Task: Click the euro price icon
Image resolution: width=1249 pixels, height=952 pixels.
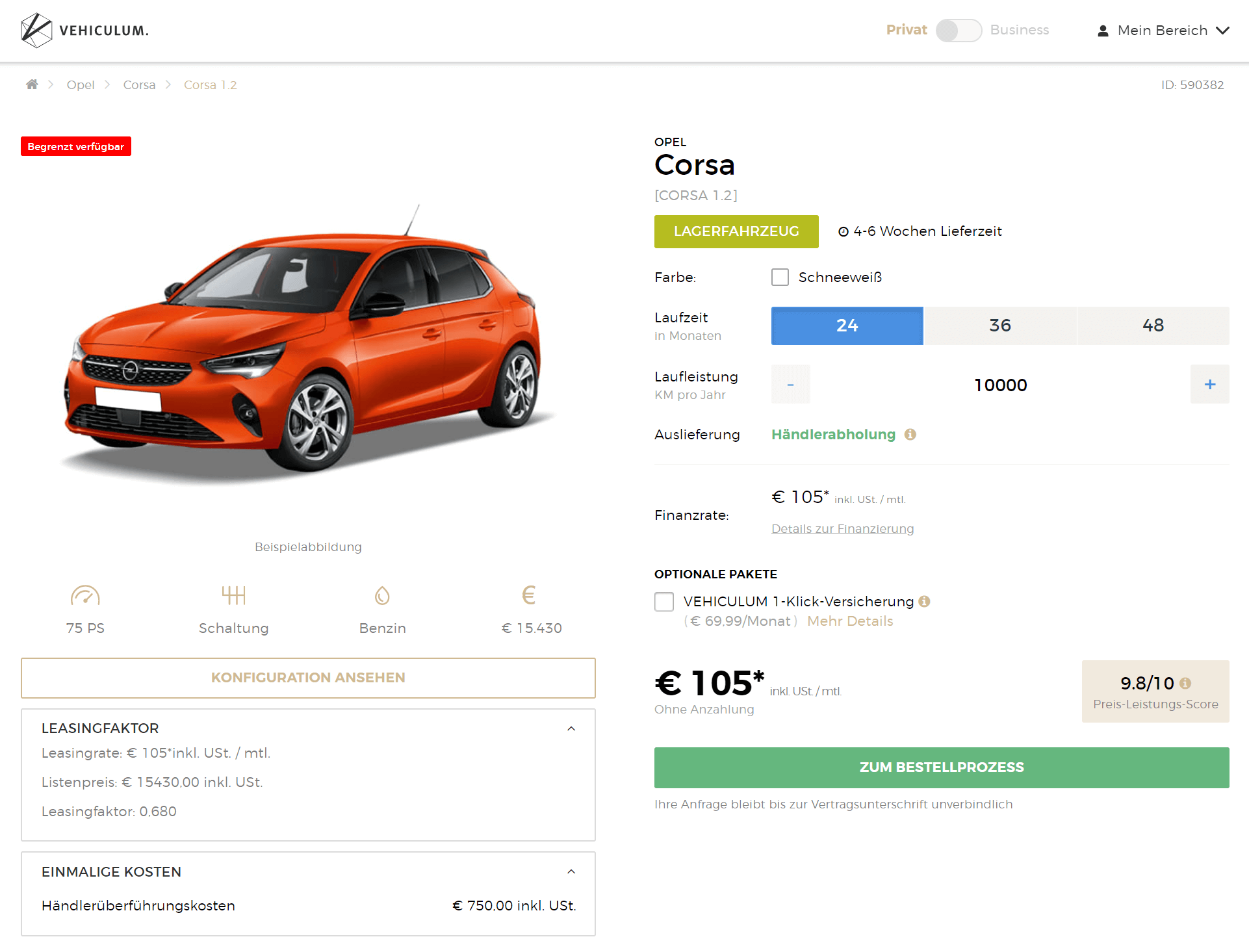Action: click(x=529, y=595)
